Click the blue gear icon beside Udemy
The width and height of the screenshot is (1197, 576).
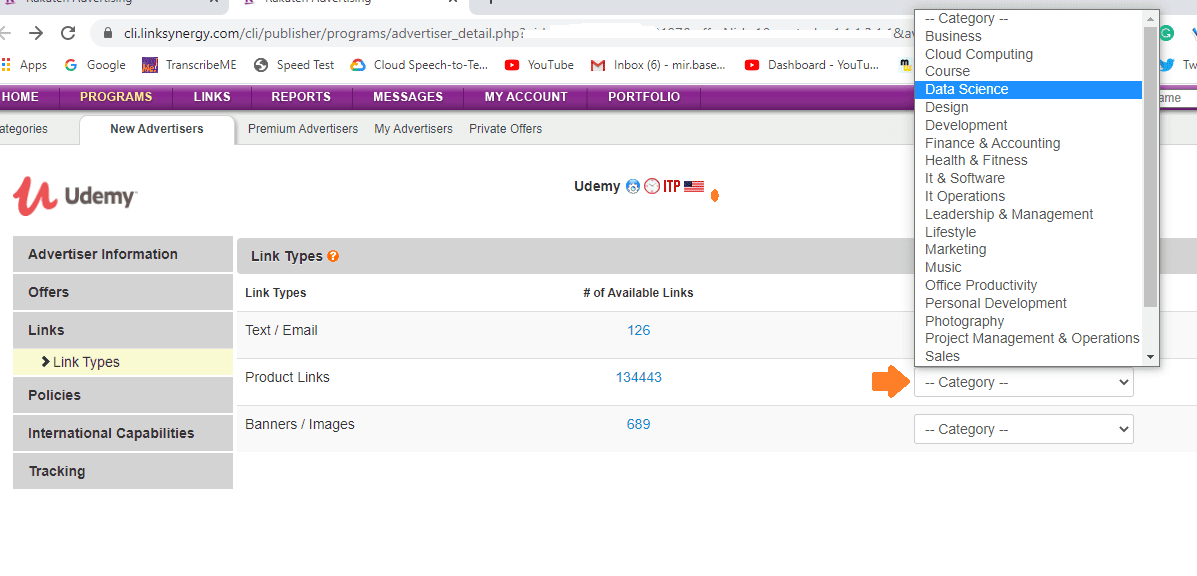pyautogui.click(x=632, y=186)
